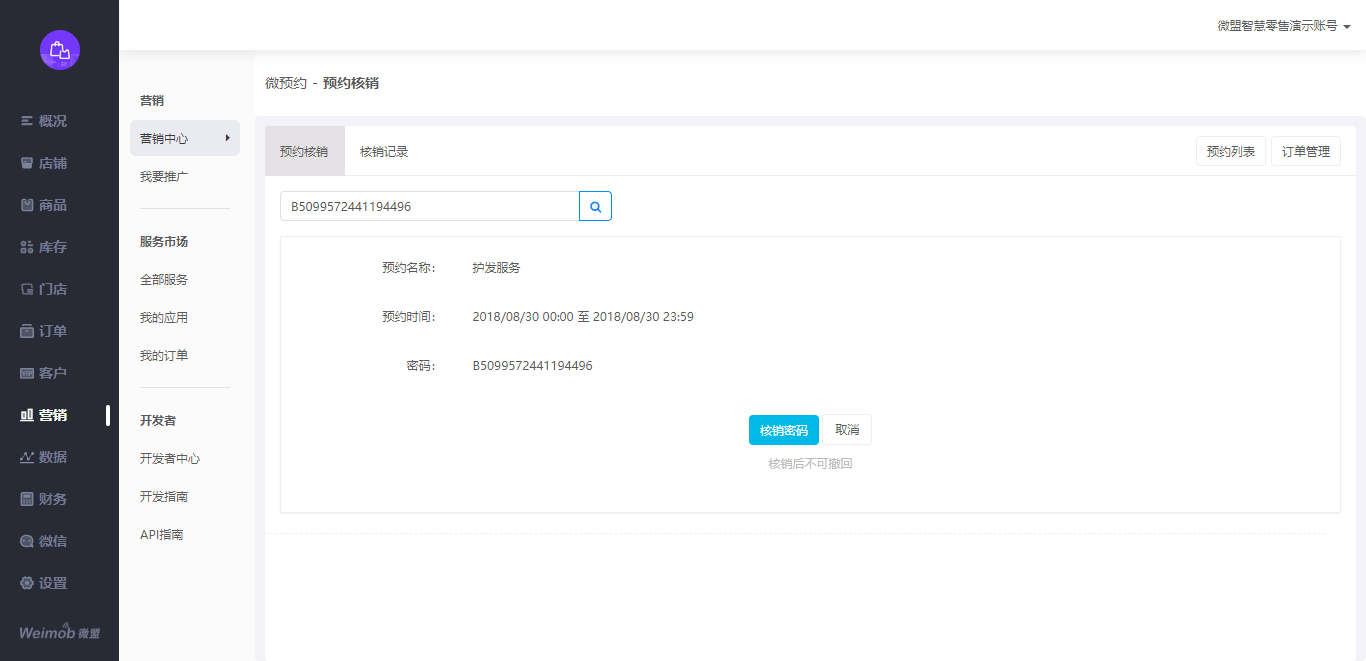
Task: Open the 店铺 shop icon in sidebar
Action: pyautogui.click(x=27, y=163)
